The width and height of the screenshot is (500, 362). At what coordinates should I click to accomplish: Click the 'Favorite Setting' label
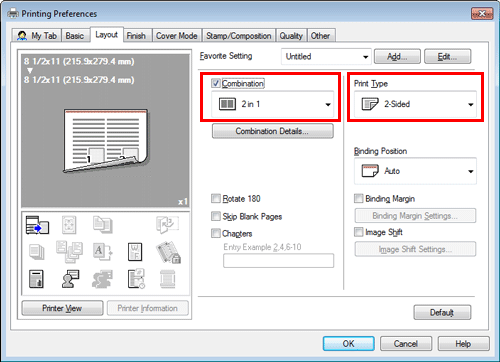226,56
